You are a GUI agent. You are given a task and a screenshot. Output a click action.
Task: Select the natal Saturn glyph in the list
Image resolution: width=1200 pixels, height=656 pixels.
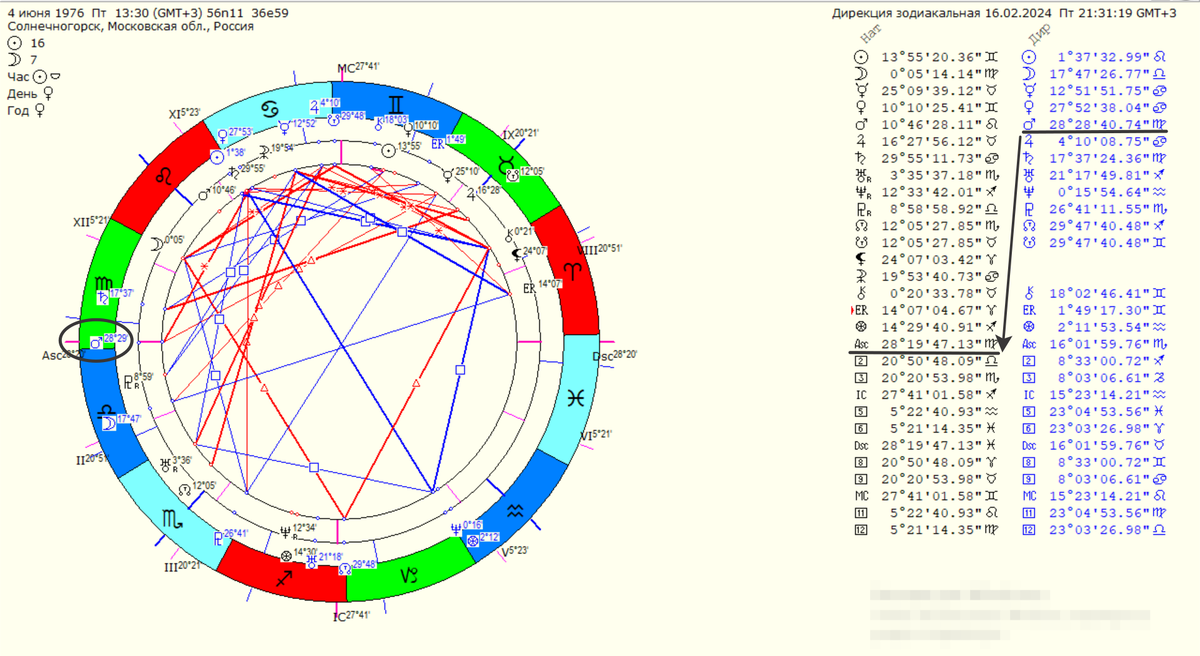pos(861,156)
